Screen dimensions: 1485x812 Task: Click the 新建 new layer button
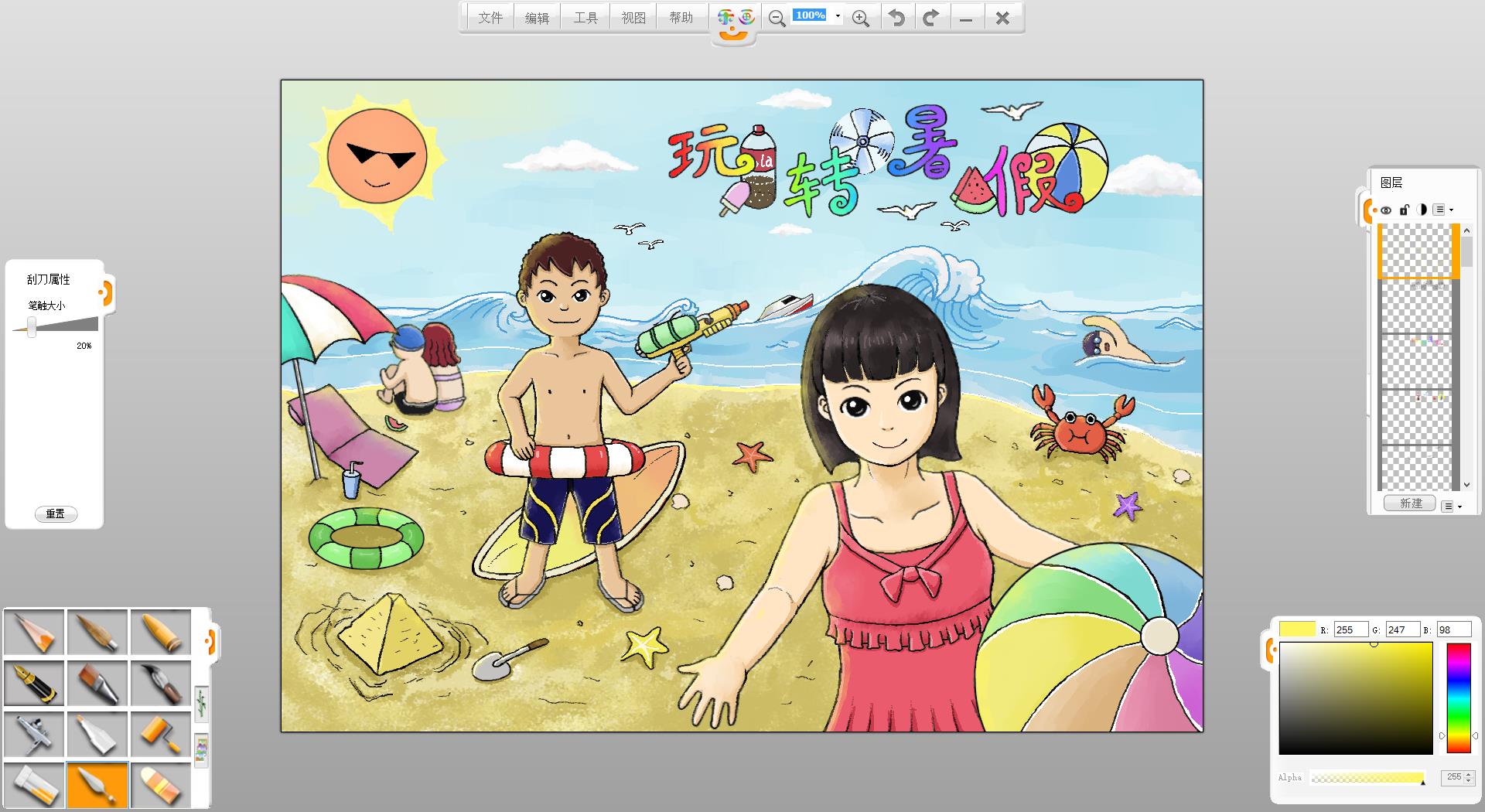(x=1410, y=503)
